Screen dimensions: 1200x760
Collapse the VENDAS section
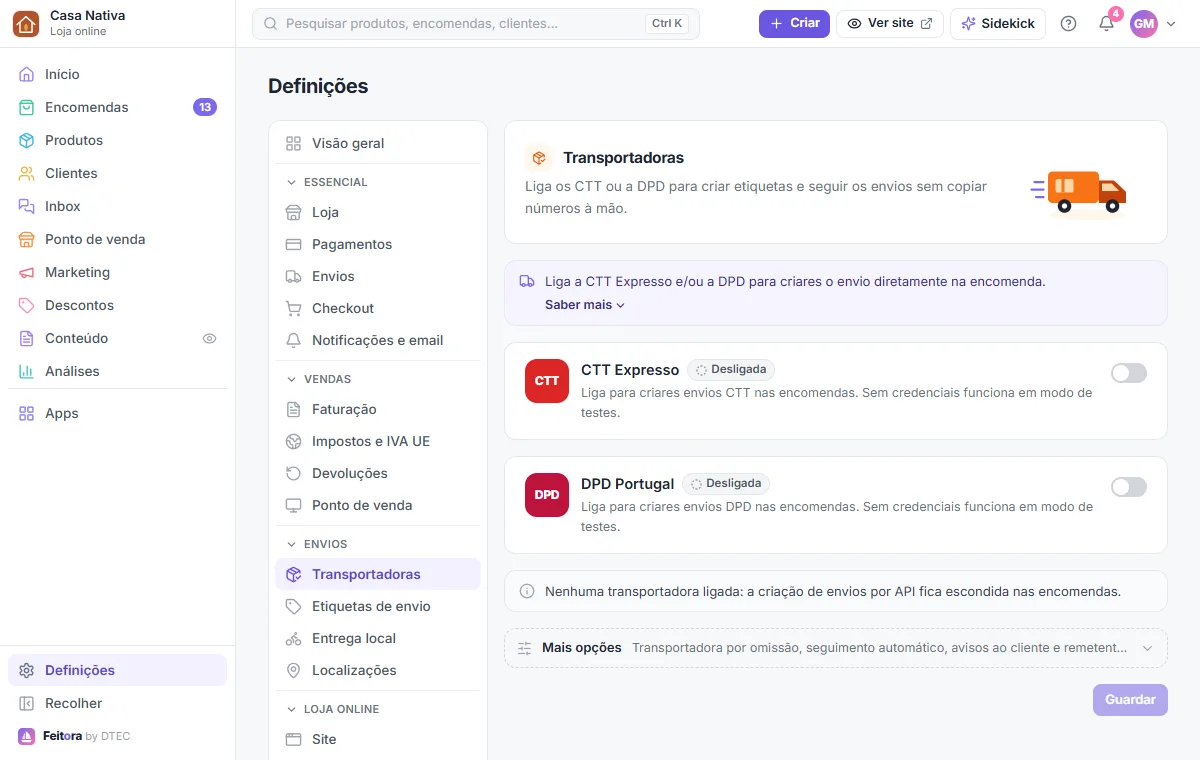[x=319, y=379]
